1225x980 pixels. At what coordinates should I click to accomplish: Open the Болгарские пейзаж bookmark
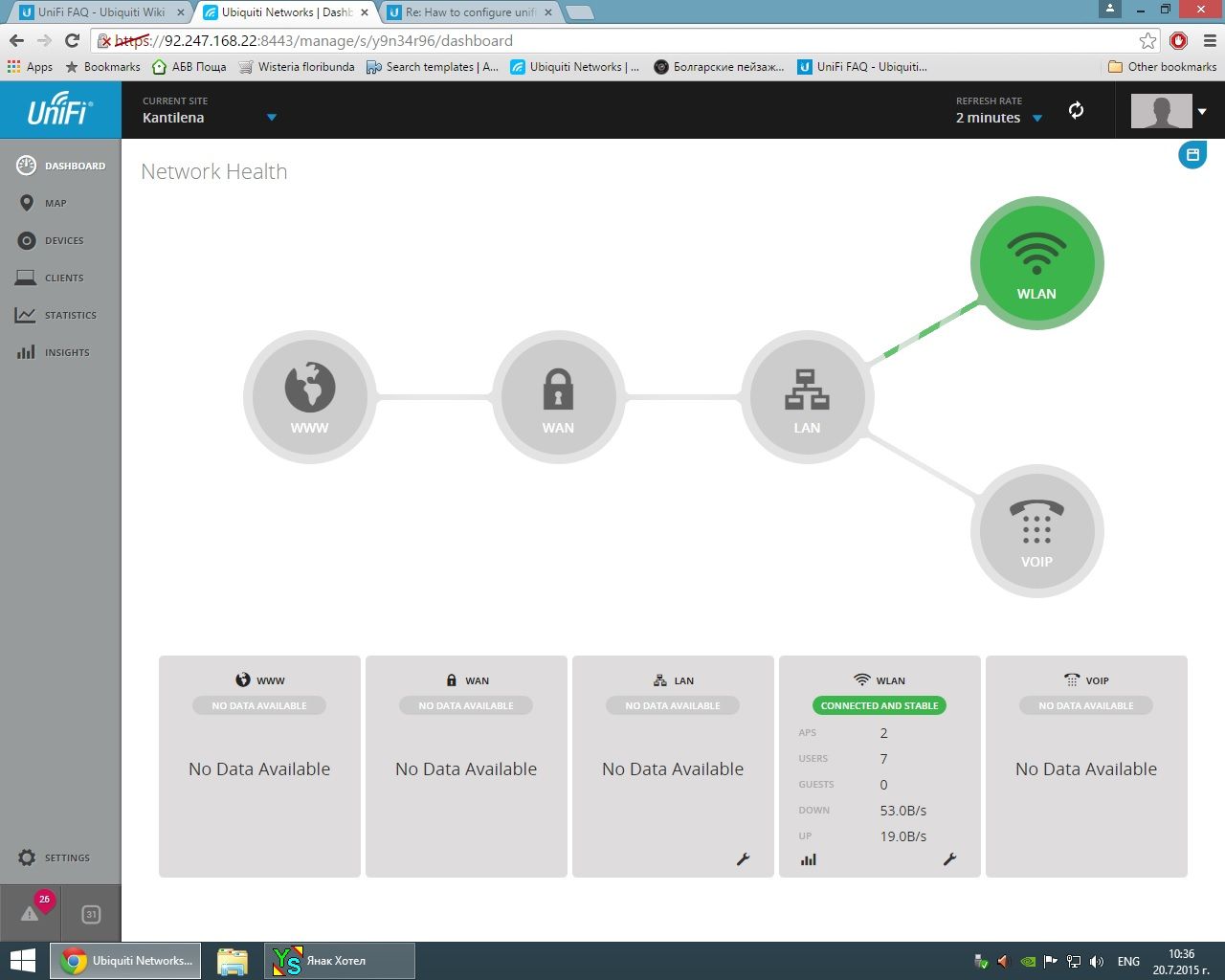(x=719, y=67)
